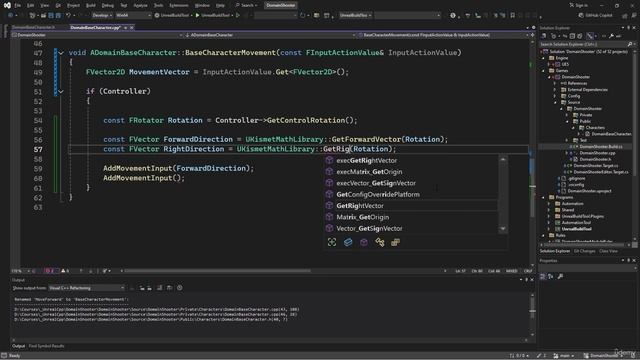Click the Properties panel categorized icon

pos(542,277)
